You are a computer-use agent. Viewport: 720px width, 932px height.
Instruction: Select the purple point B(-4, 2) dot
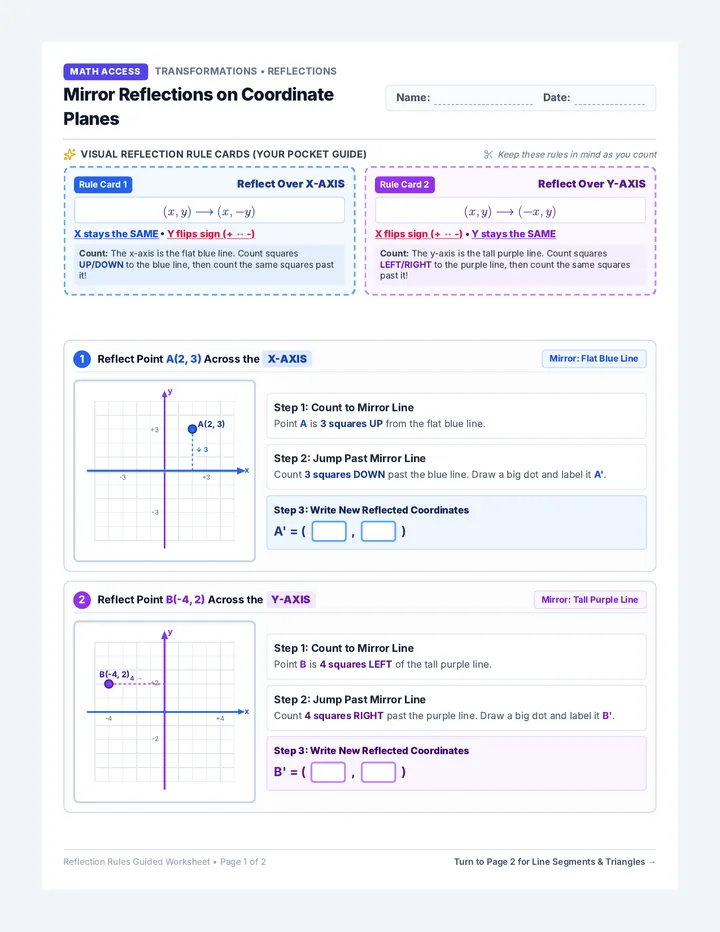point(109,684)
